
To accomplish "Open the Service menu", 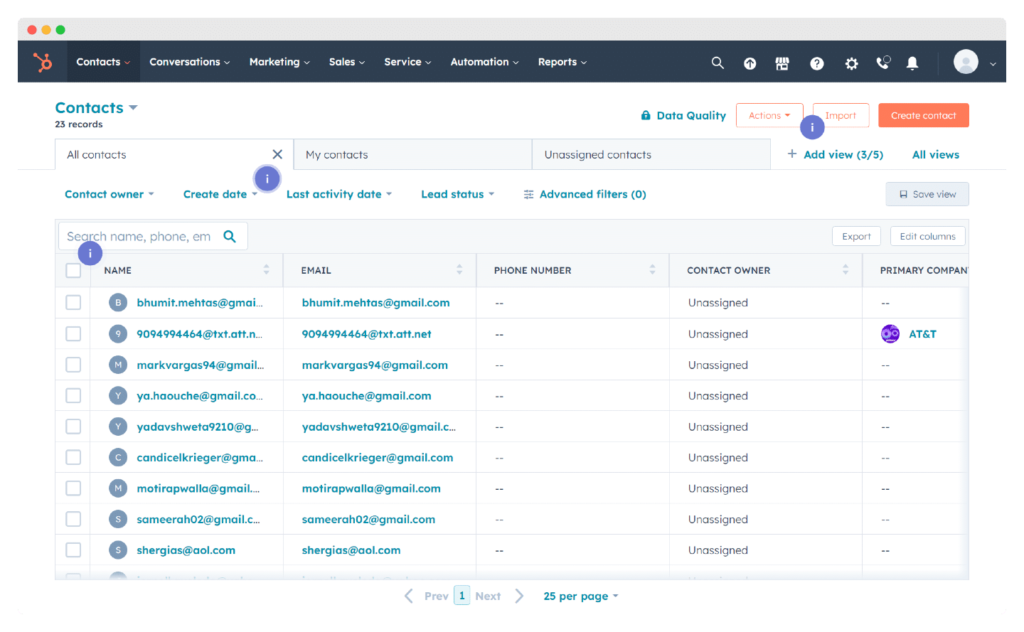I will (x=408, y=62).
